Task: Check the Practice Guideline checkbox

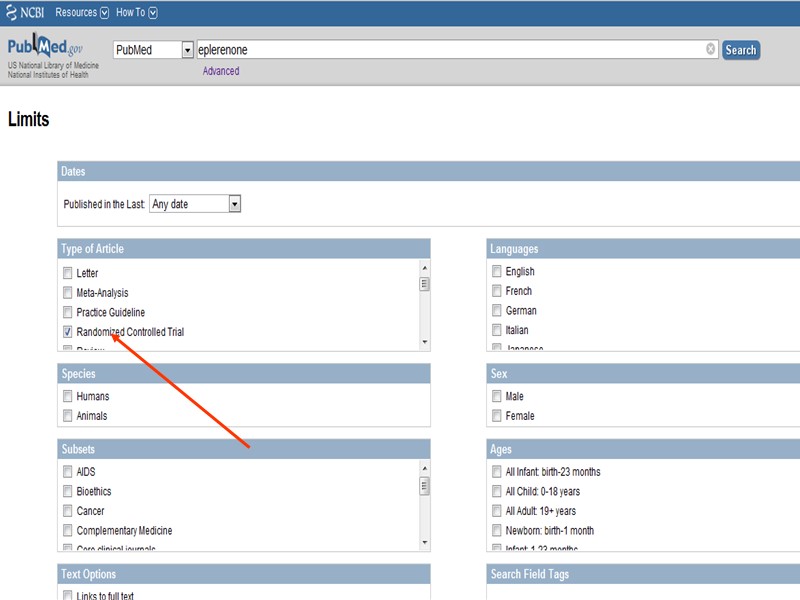Action: pyautogui.click(x=67, y=312)
